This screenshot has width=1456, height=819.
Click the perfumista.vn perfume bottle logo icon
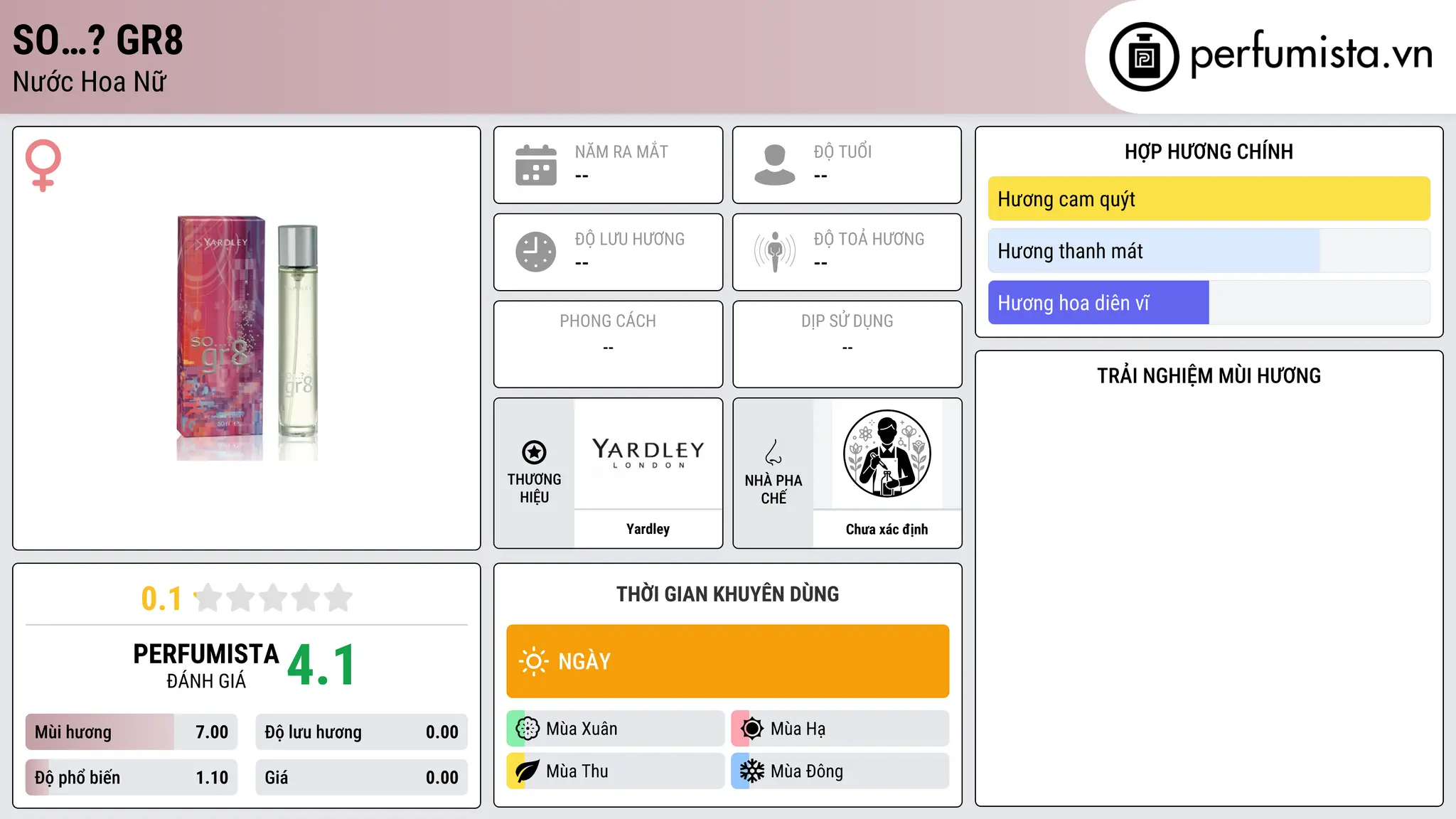coord(1144,57)
